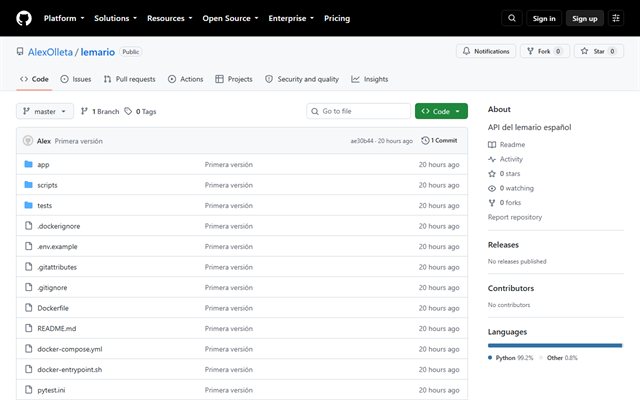Open the Actions tab

[x=186, y=79]
